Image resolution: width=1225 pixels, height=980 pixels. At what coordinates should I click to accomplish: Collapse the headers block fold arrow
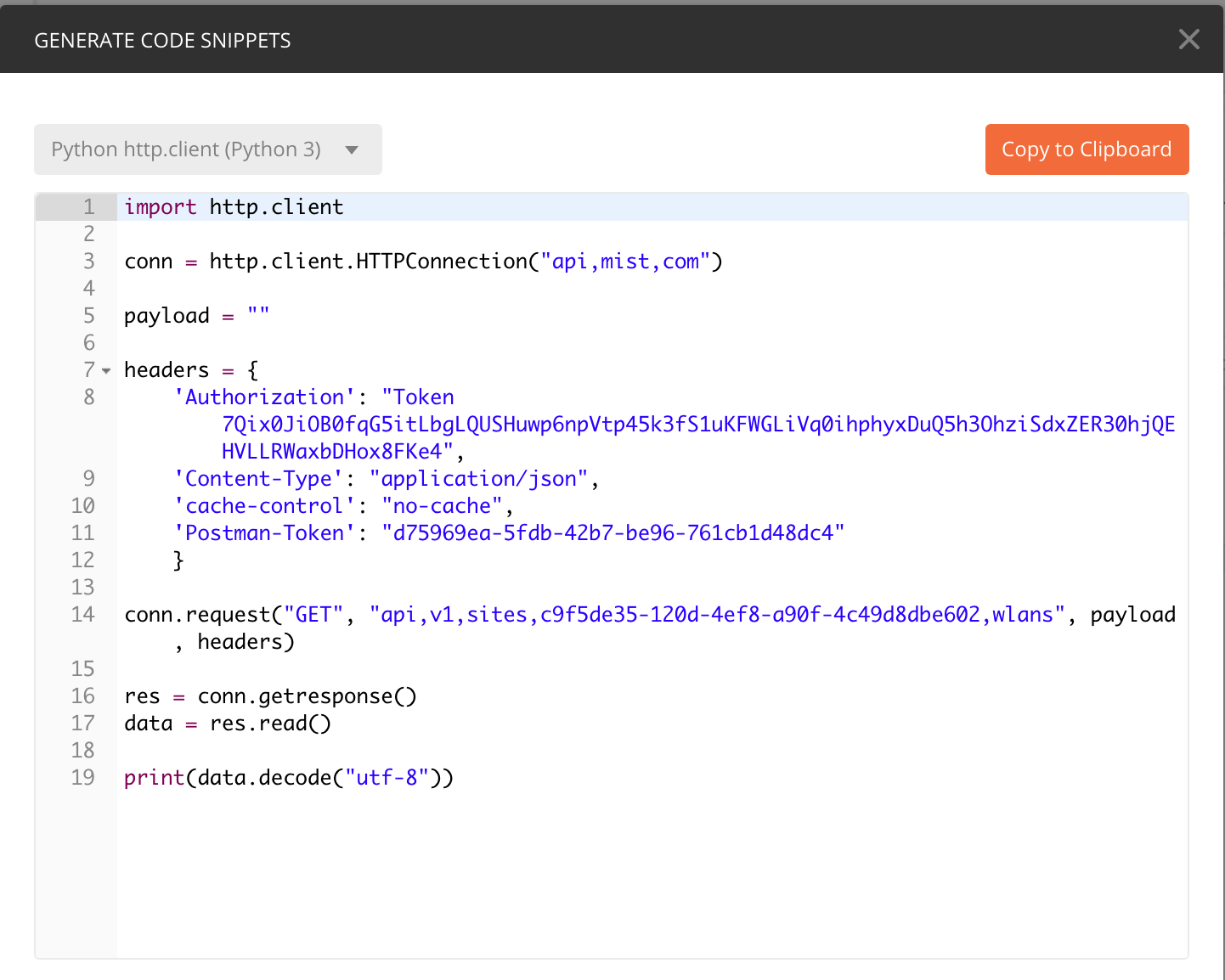coord(106,371)
